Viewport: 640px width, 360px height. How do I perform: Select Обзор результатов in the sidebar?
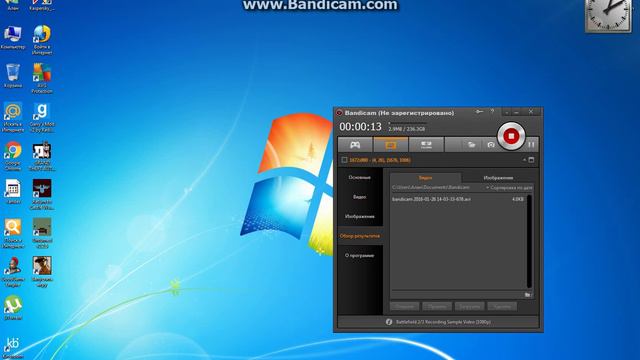(360, 236)
